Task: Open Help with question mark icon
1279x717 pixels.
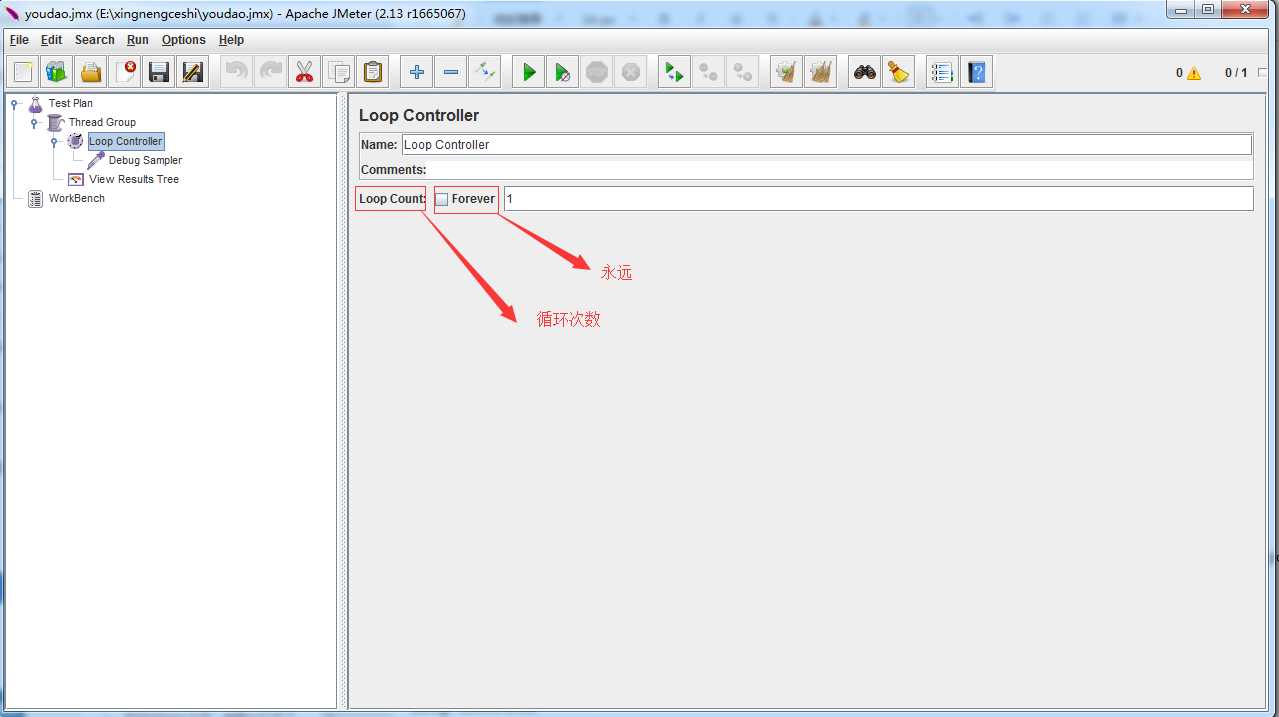Action: [x=976, y=72]
